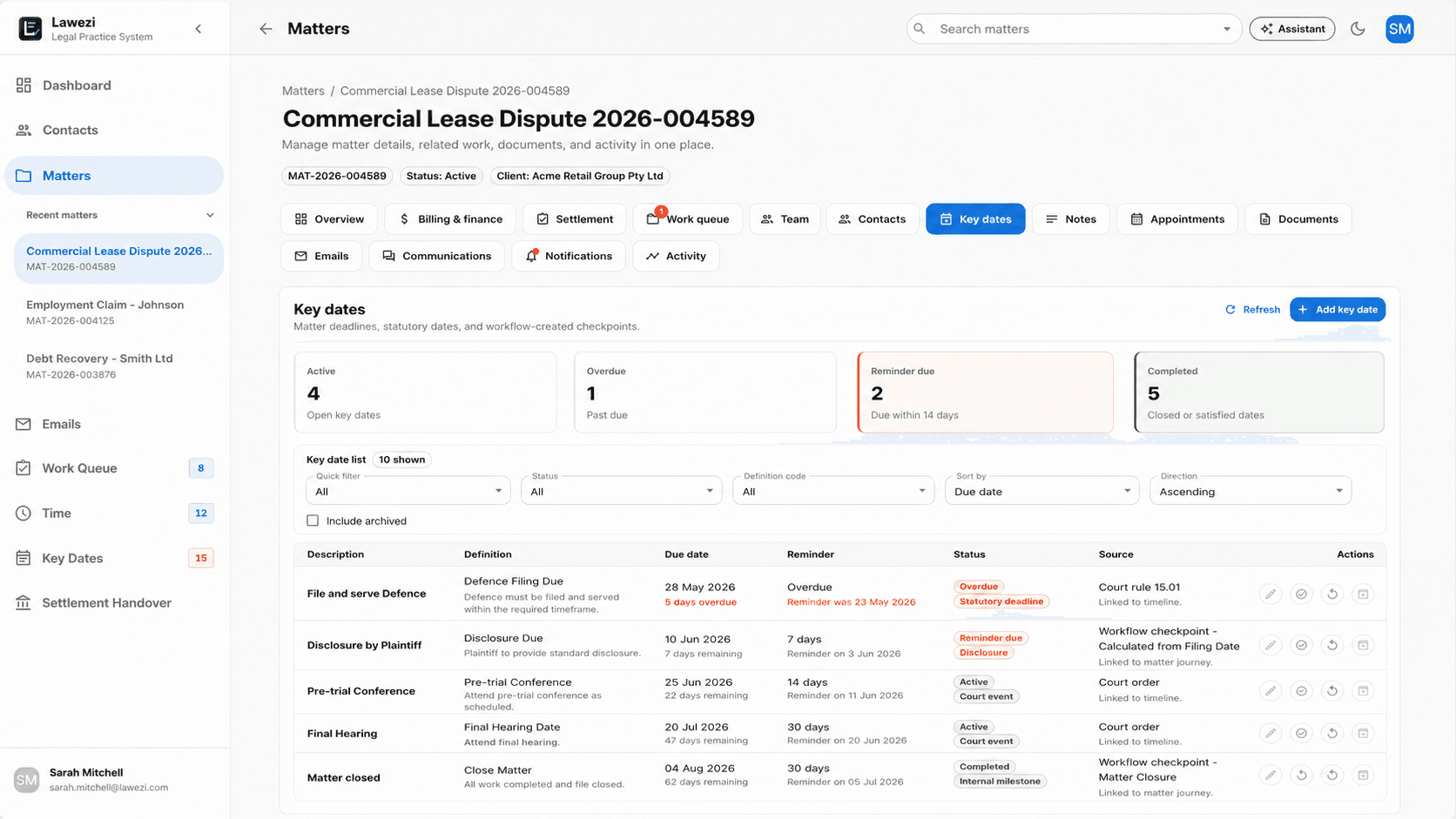Image resolution: width=1456 pixels, height=819 pixels.
Task: Open the Sort by dropdown
Action: pyautogui.click(x=1042, y=491)
